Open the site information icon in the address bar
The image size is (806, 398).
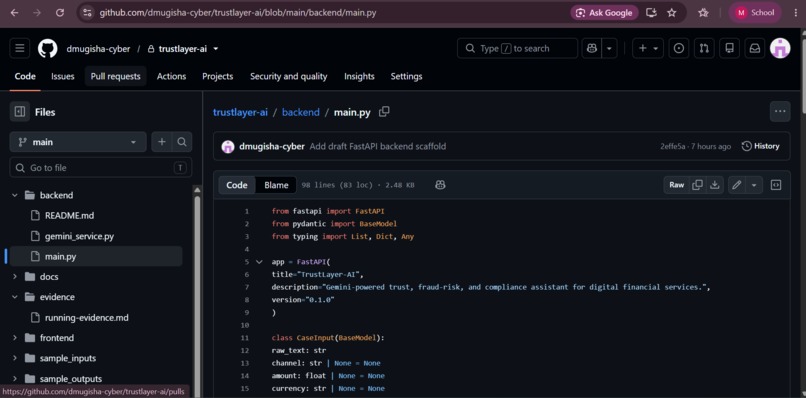pyautogui.click(x=87, y=13)
